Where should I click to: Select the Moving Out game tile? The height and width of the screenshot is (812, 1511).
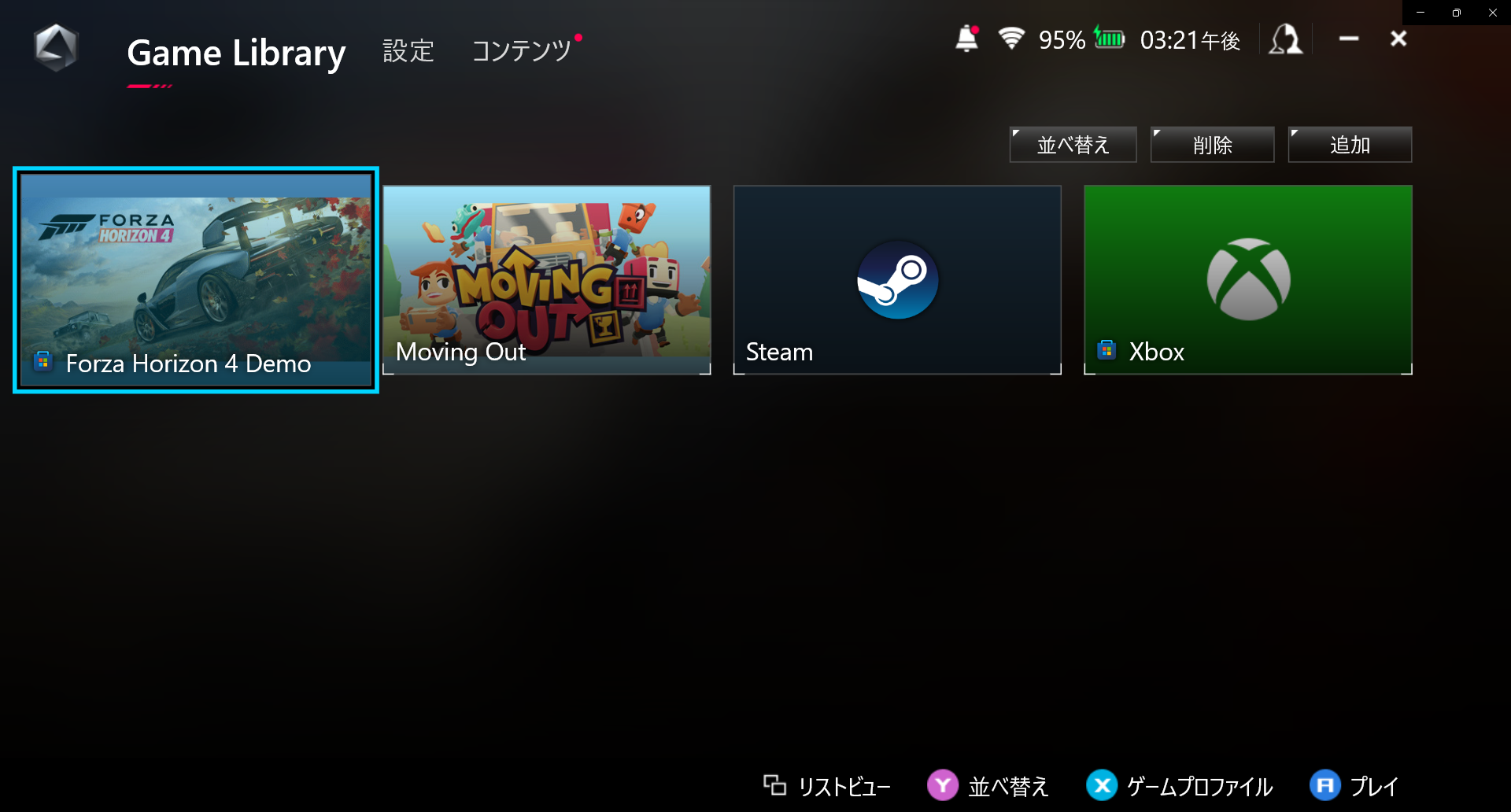(x=547, y=280)
